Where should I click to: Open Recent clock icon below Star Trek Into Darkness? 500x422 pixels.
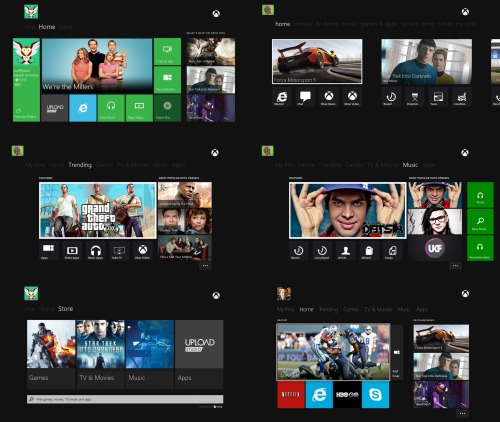click(391, 97)
